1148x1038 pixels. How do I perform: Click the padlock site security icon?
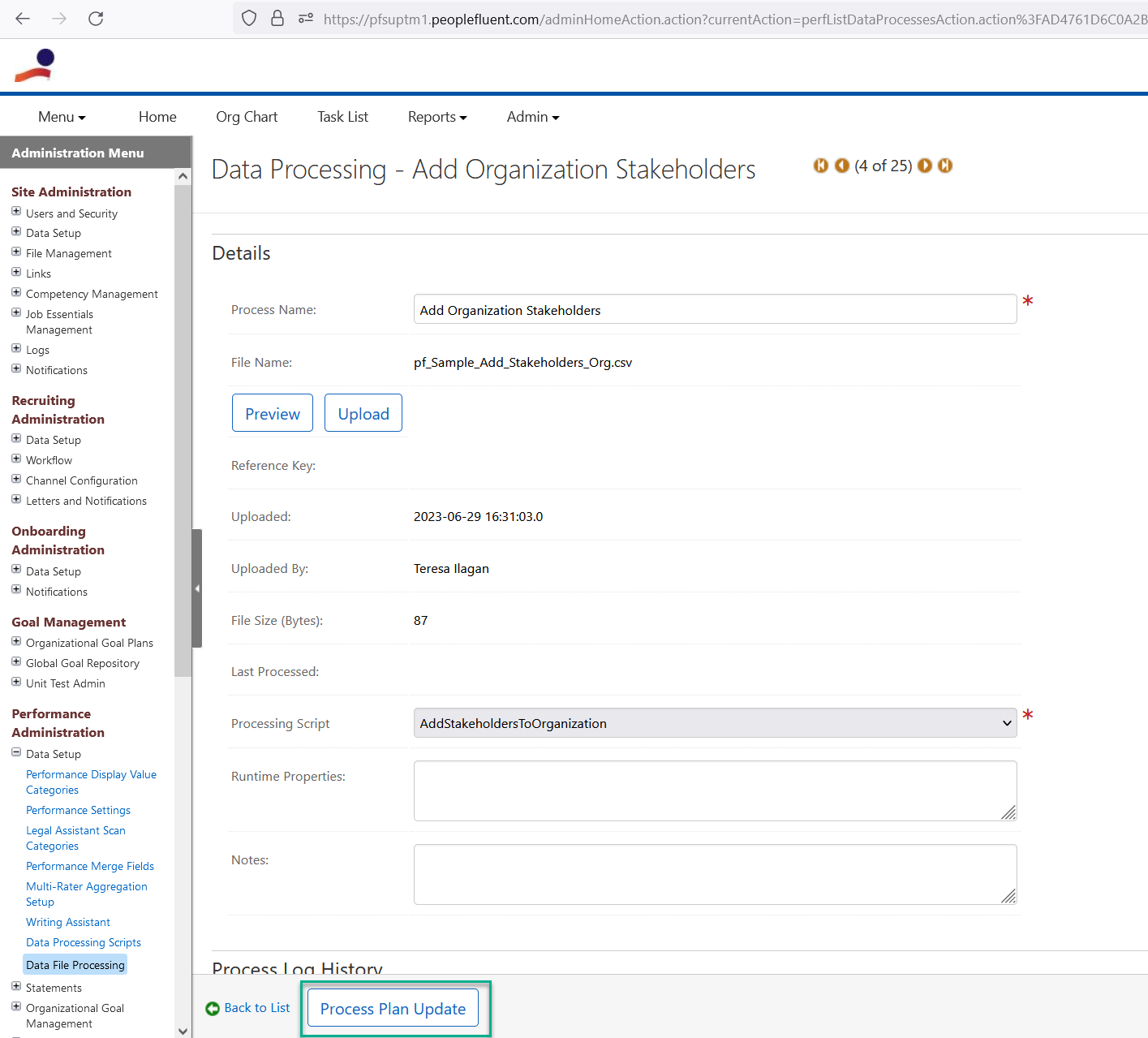[277, 18]
